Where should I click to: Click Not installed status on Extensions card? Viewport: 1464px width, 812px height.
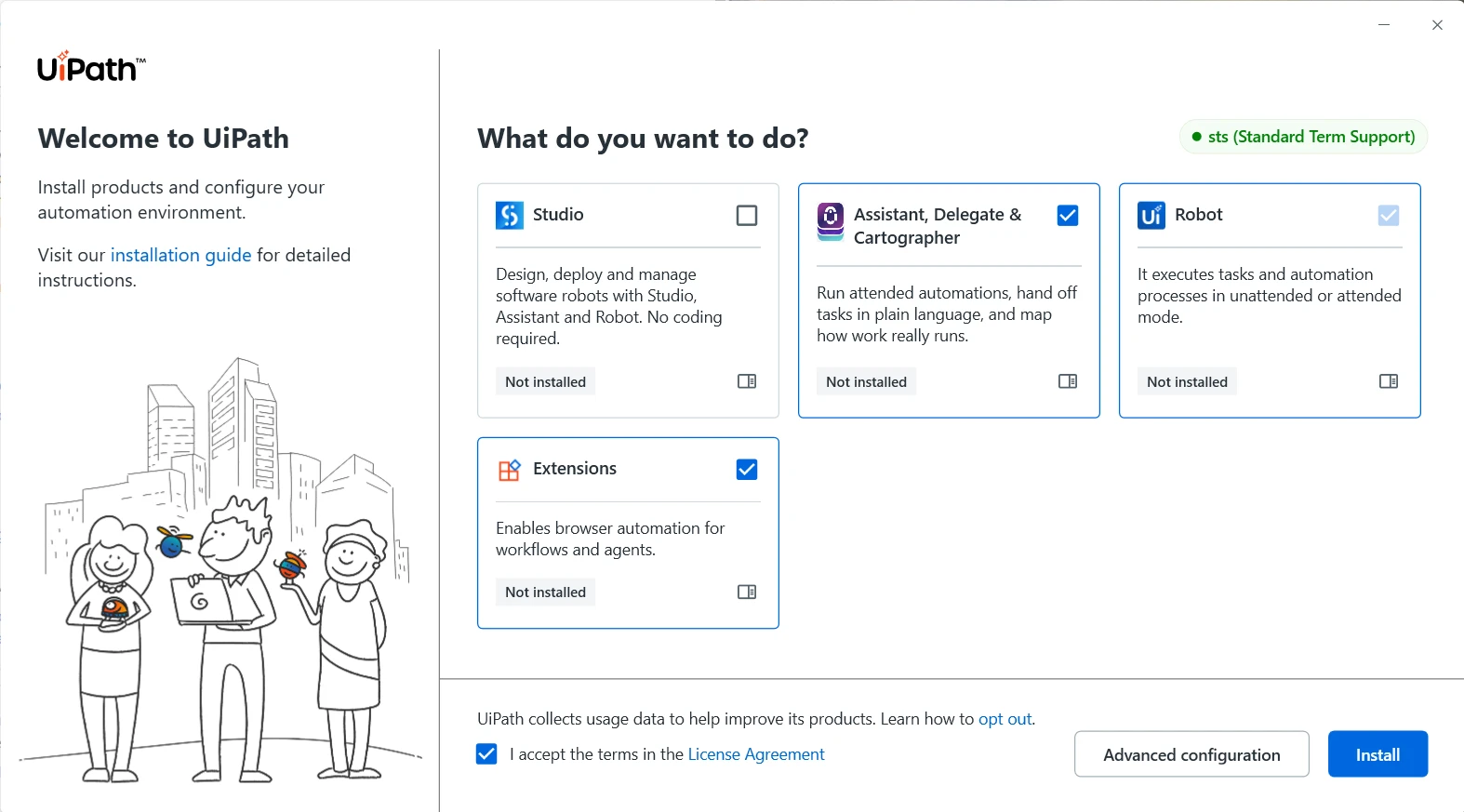pyautogui.click(x=545, y=592)
